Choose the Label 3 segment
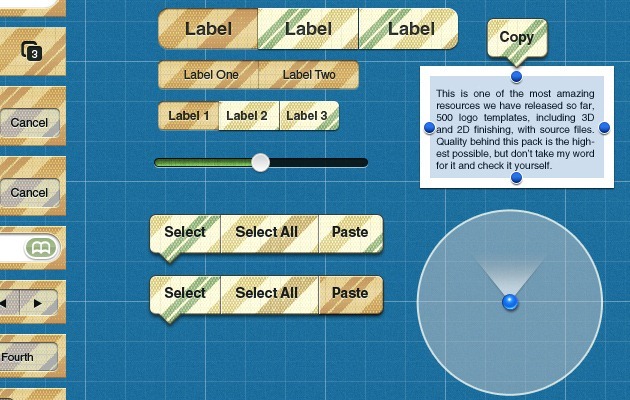The width and height of the screenshot is (630, 400). tap(309, 116)
